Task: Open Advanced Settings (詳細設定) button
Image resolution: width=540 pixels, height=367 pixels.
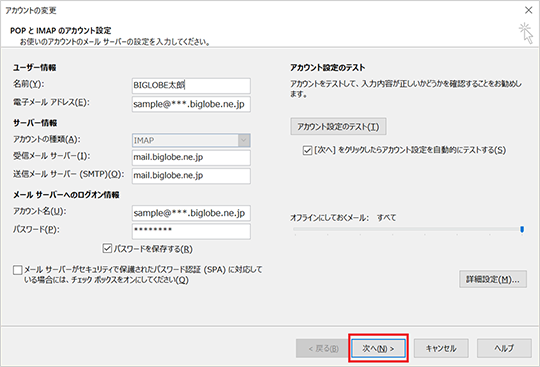Action: pyautogui.click(x=493, y=279)
